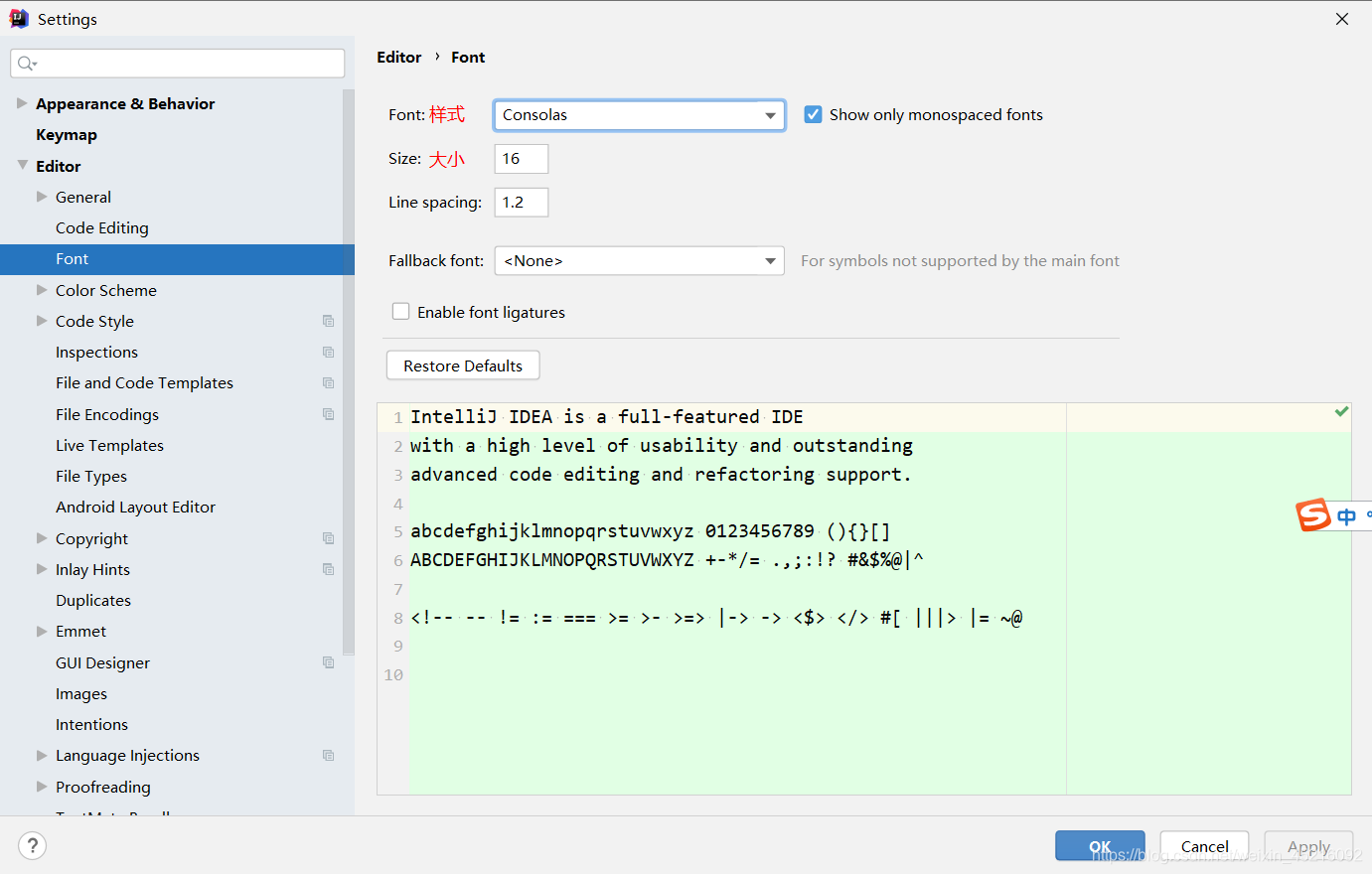The height and width of the screenshot is (874, 1372).
Task: Expand the Color Scheme node
Action: [x=42, y=290]
